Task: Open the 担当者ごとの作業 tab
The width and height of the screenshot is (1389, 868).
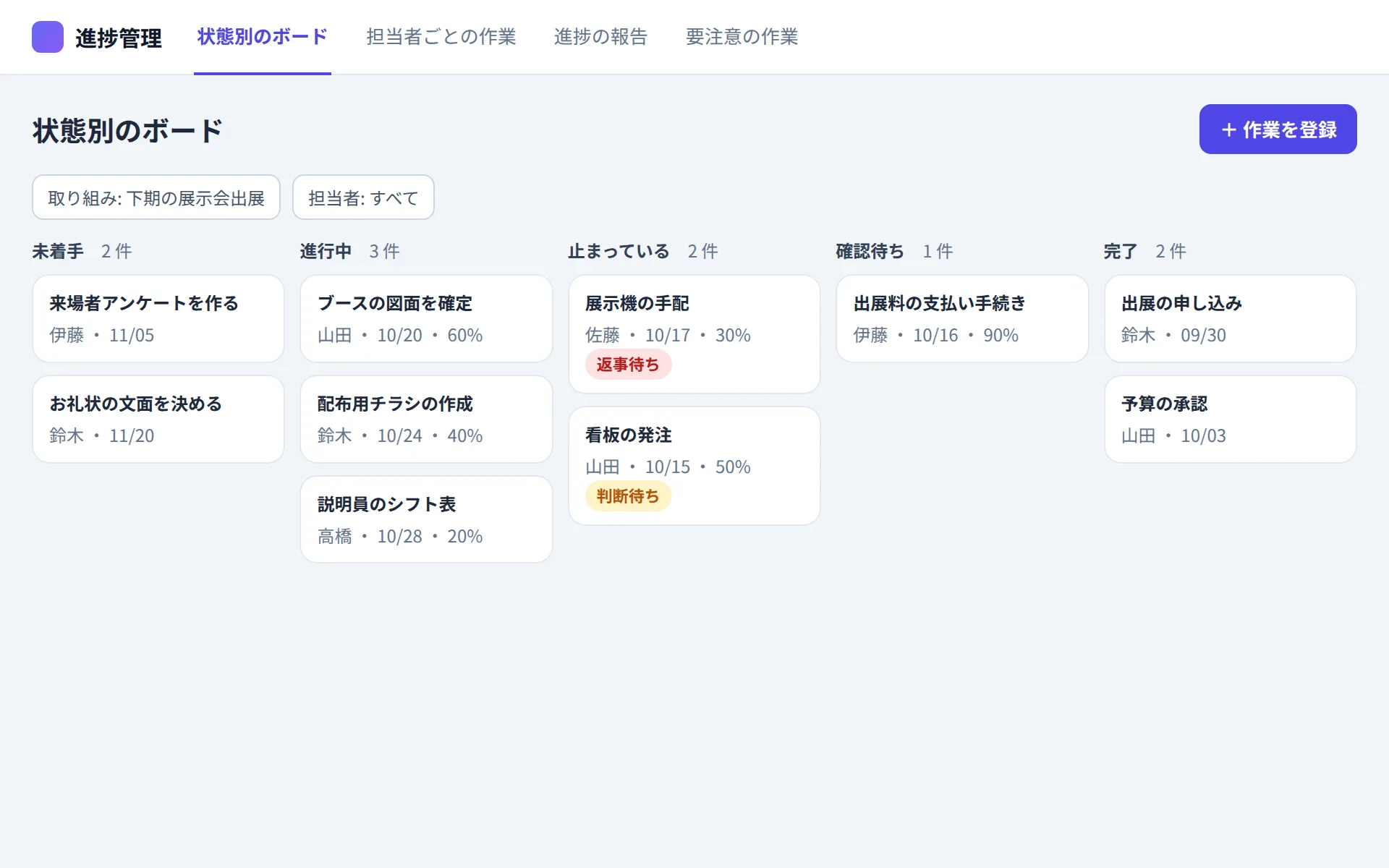Action: [x=441, y=37]
